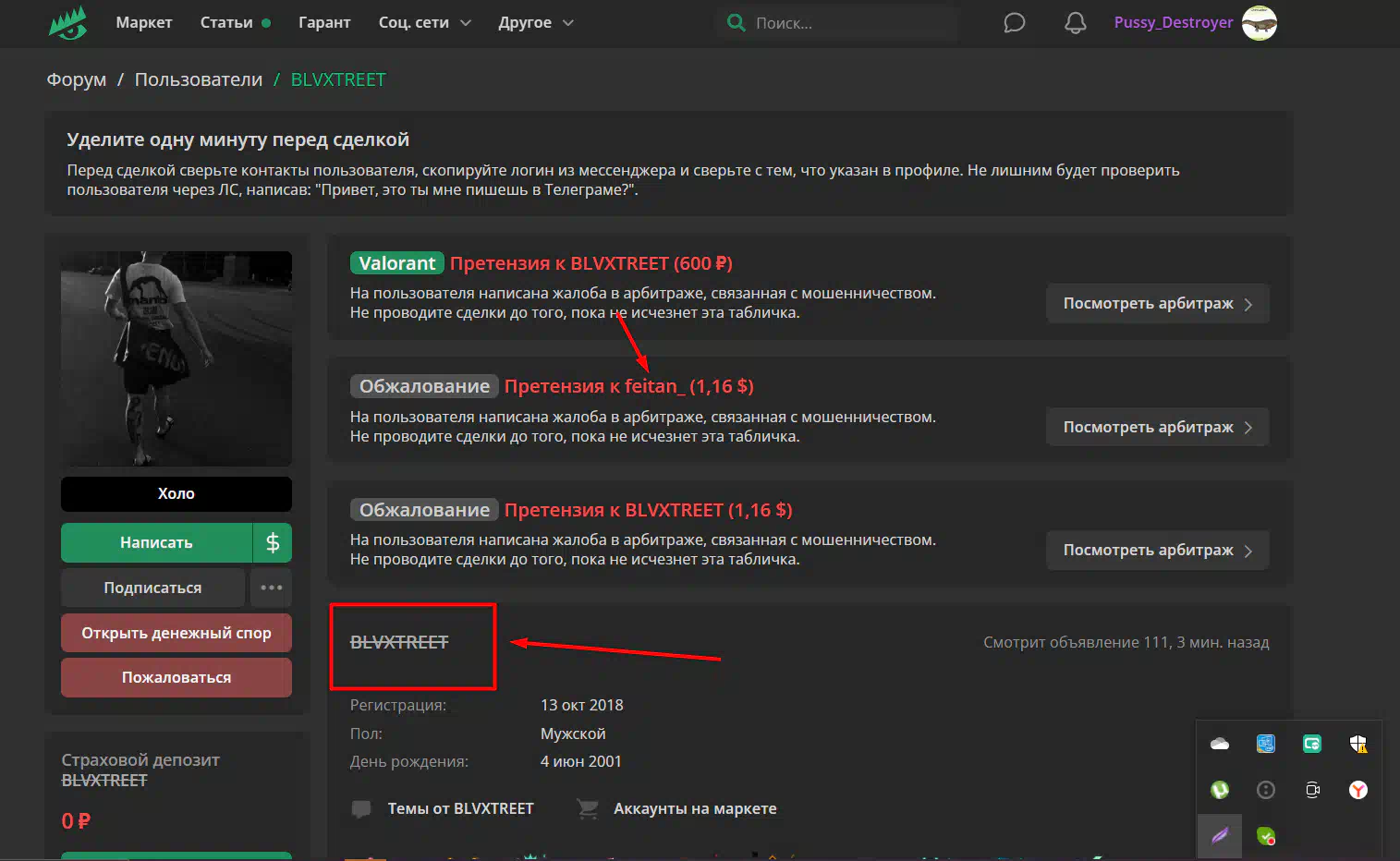Expand the Соц. сети dropdown menu
Screen dimensions: 1400x861
[x=424, y=23]
